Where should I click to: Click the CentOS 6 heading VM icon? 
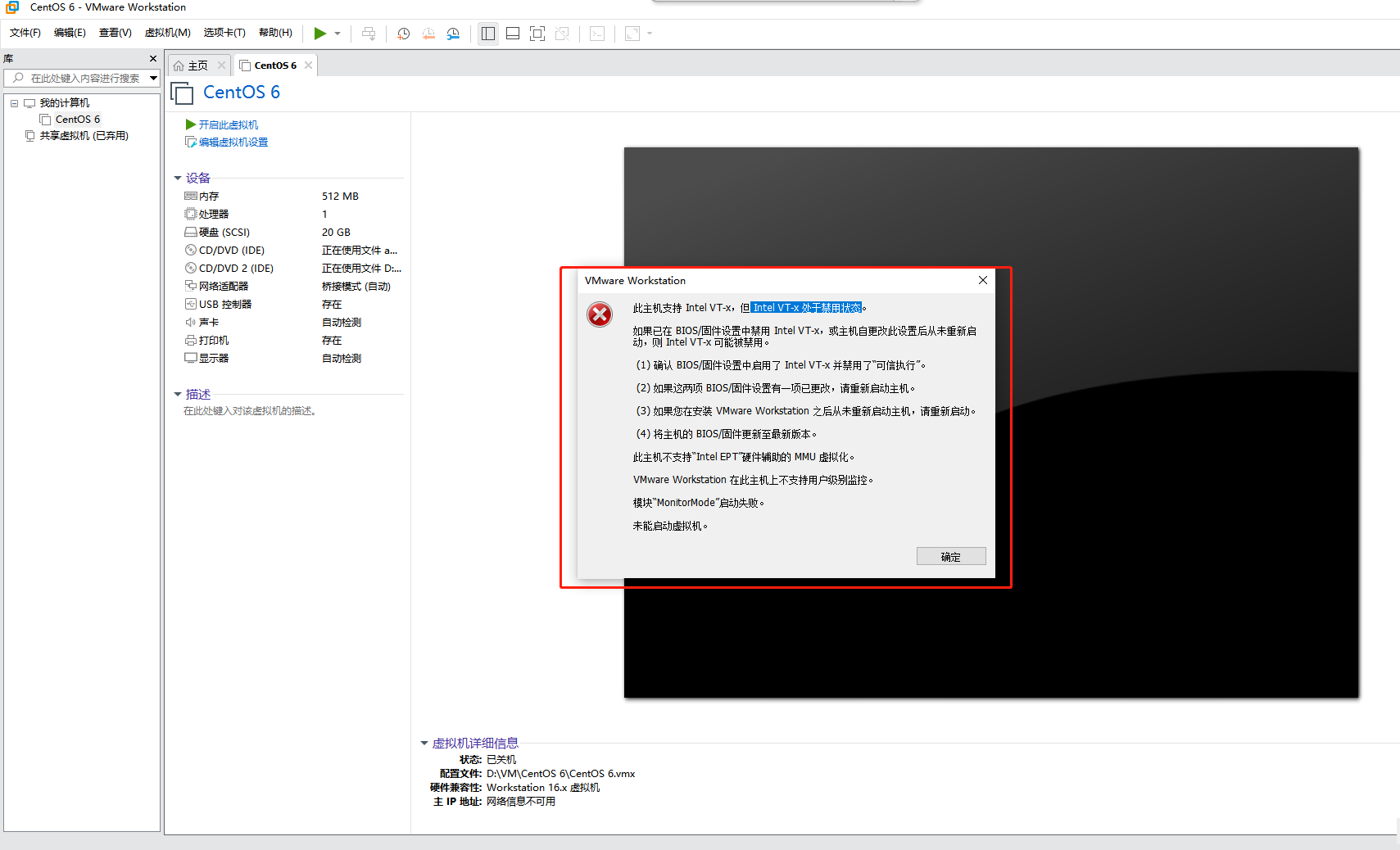click(182, 93)
